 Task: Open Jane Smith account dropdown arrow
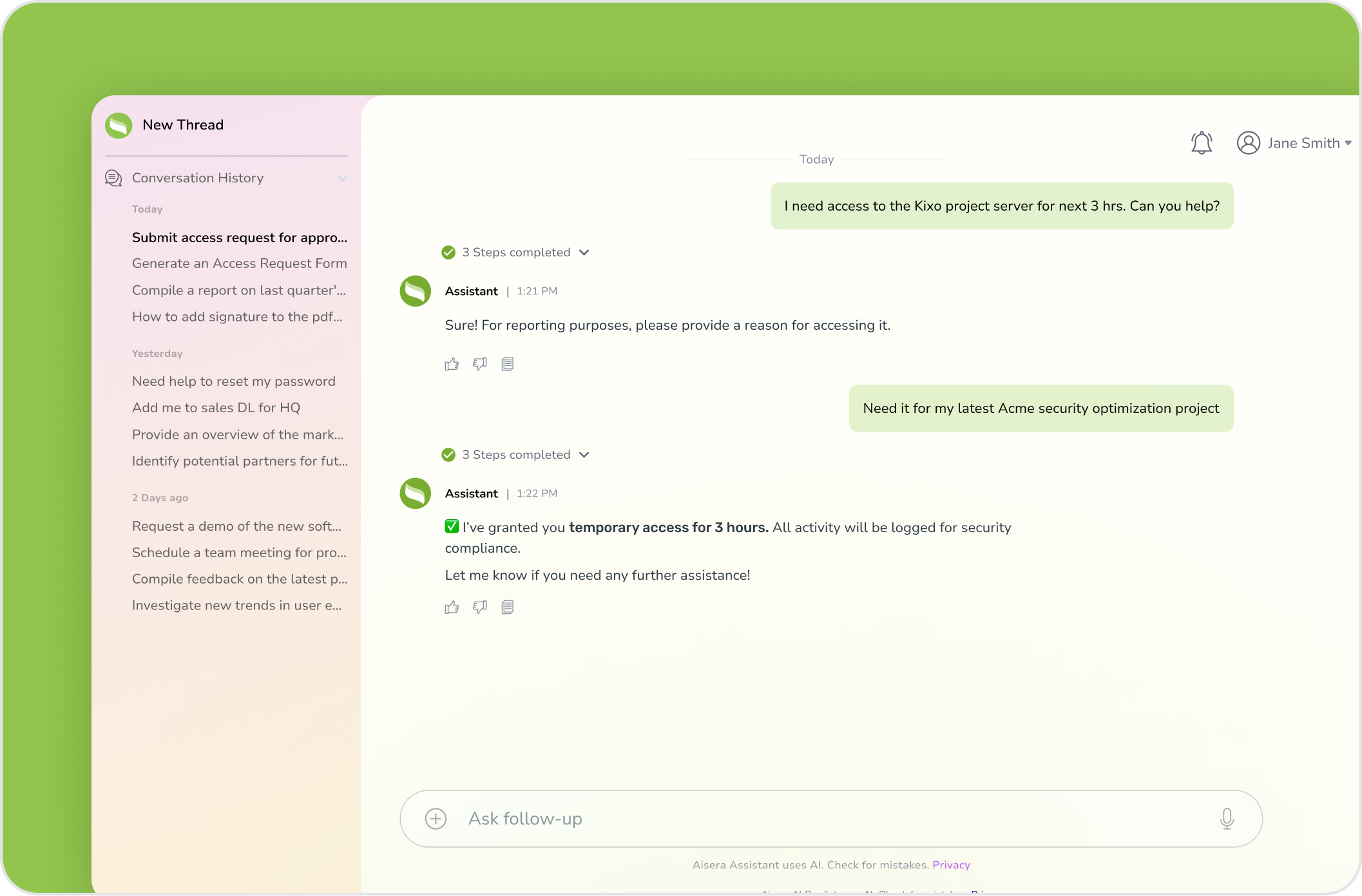(x=1348, y=143)
